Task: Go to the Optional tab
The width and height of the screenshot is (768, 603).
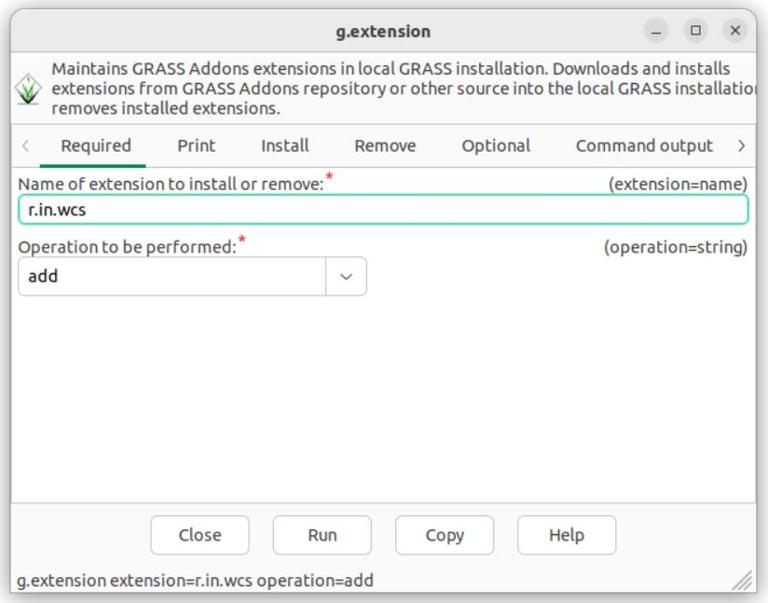Action: click(496, 145)
